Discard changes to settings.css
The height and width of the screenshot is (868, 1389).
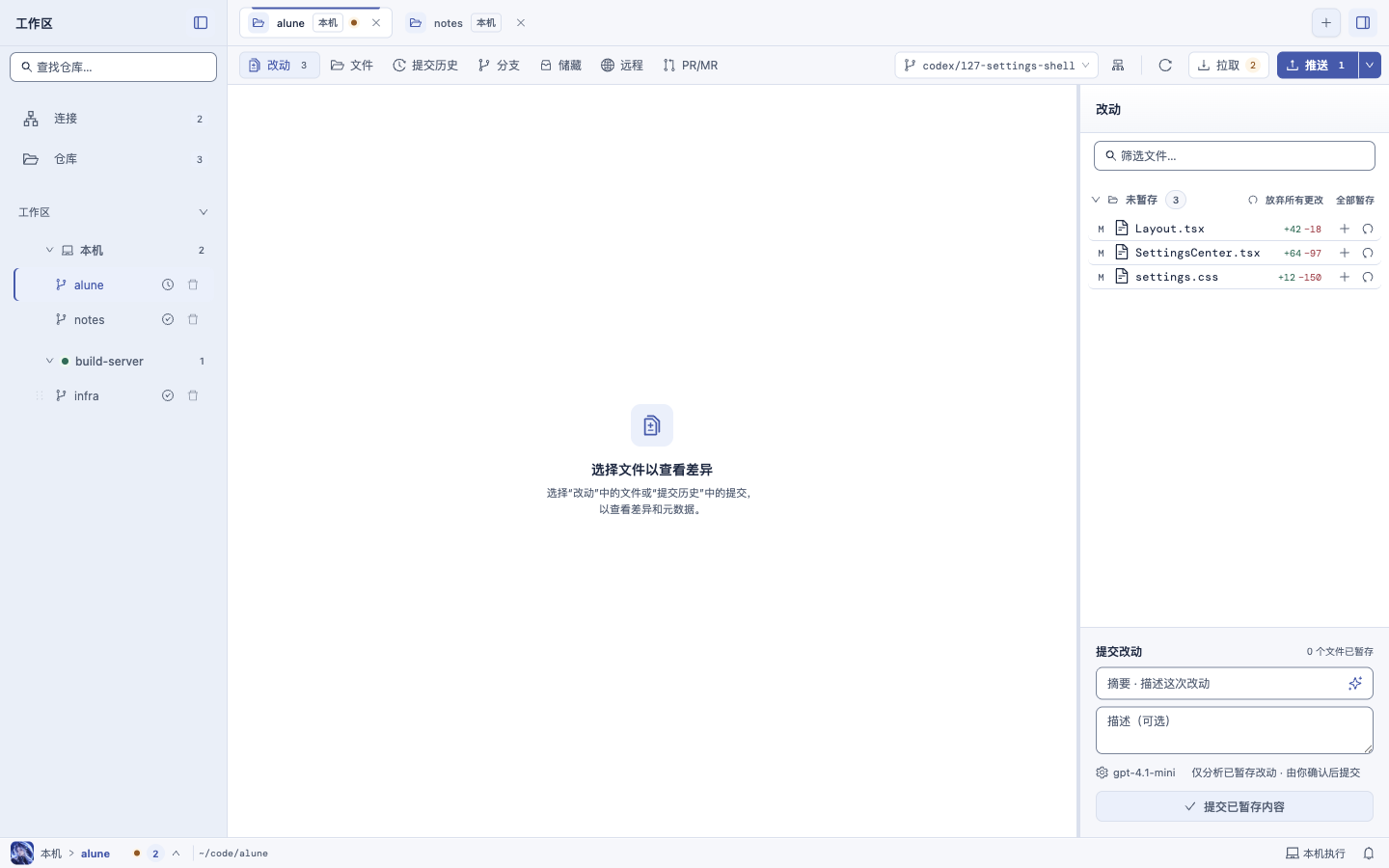pos(1368,277)
